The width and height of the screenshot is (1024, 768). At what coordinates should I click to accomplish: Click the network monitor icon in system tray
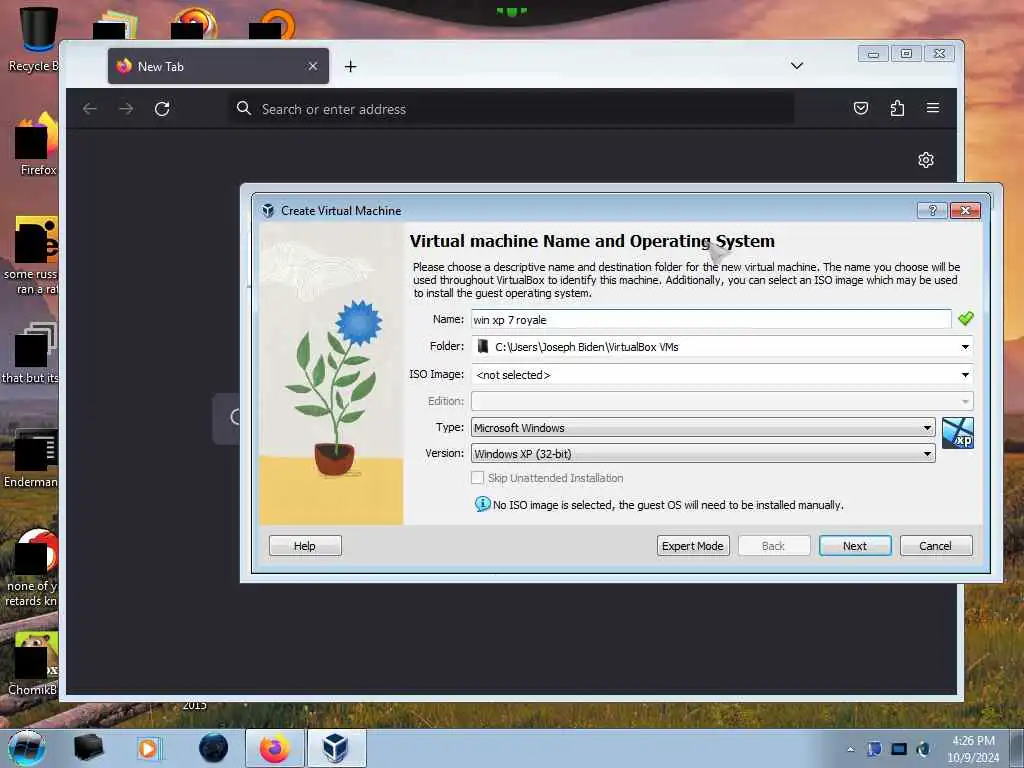click(x=899, y=749)
